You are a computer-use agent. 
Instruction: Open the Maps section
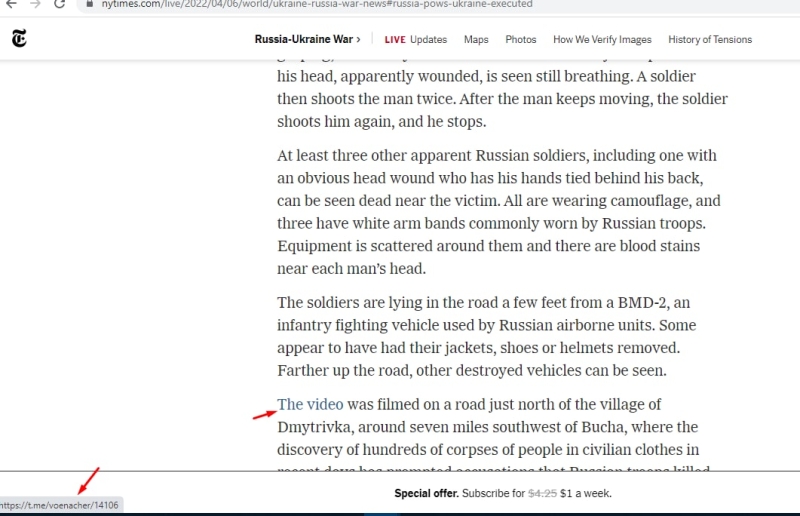click(x=476, y=40)
